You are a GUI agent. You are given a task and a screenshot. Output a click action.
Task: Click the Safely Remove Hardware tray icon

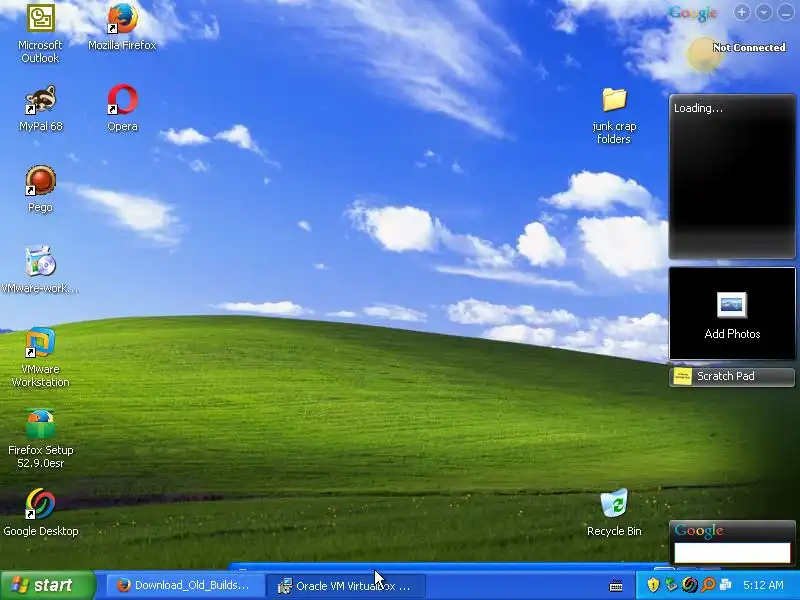[x=671, y=585]
